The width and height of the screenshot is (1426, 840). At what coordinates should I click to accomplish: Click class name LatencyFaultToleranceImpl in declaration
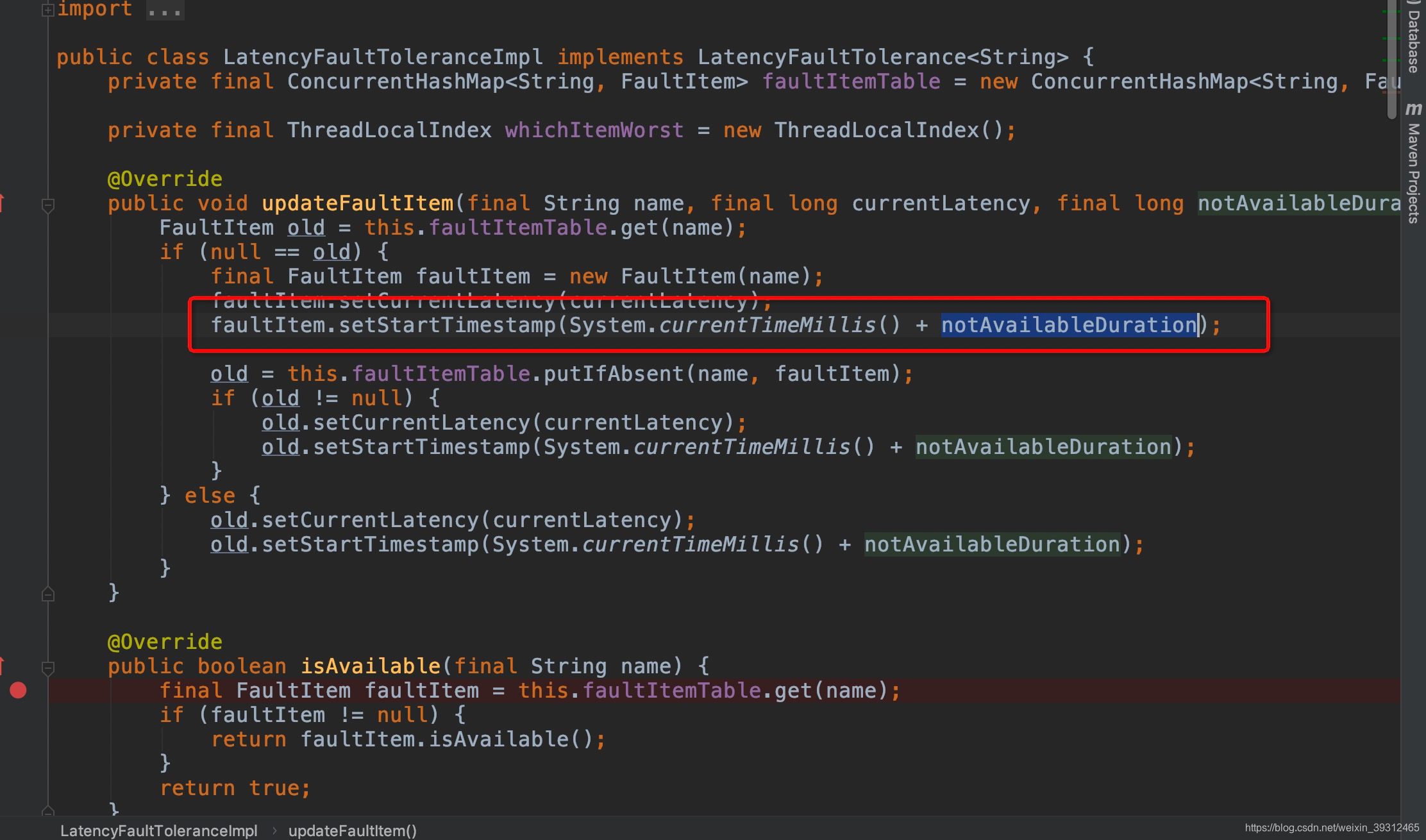point(383,57)
